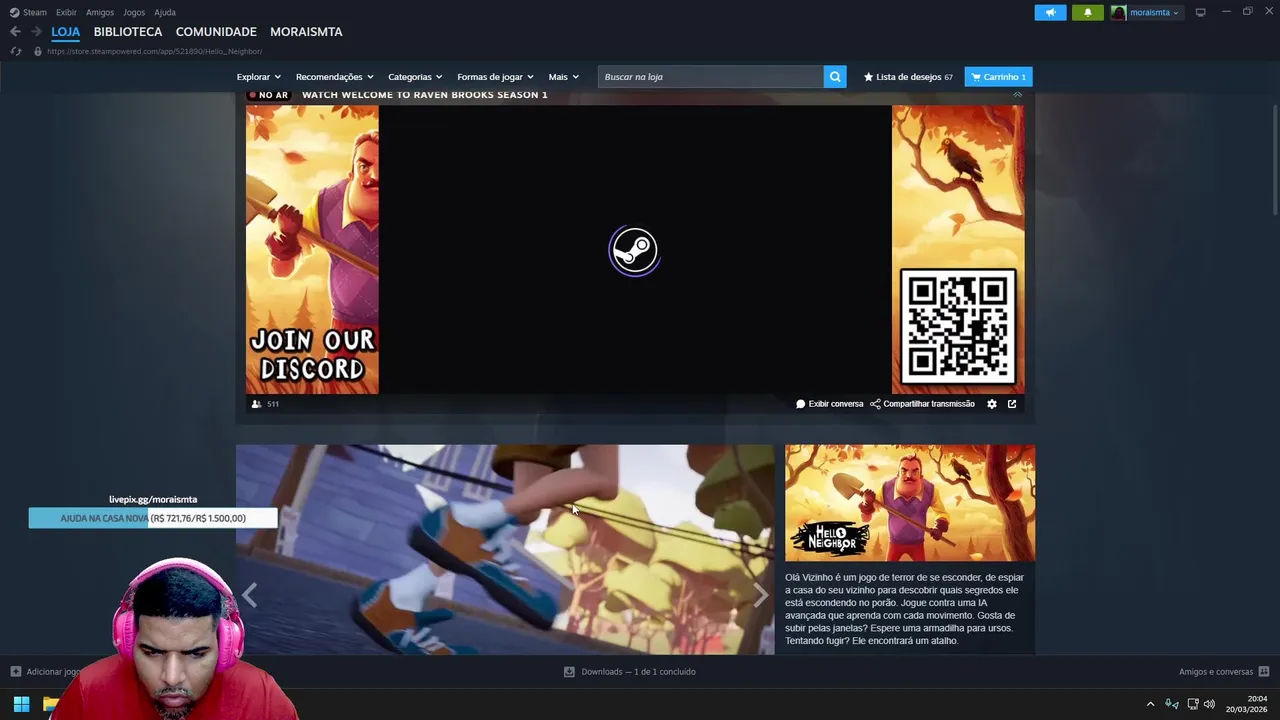Pop out the broadcast in new window
The image size is (1280, 720).
(1012, 404)
